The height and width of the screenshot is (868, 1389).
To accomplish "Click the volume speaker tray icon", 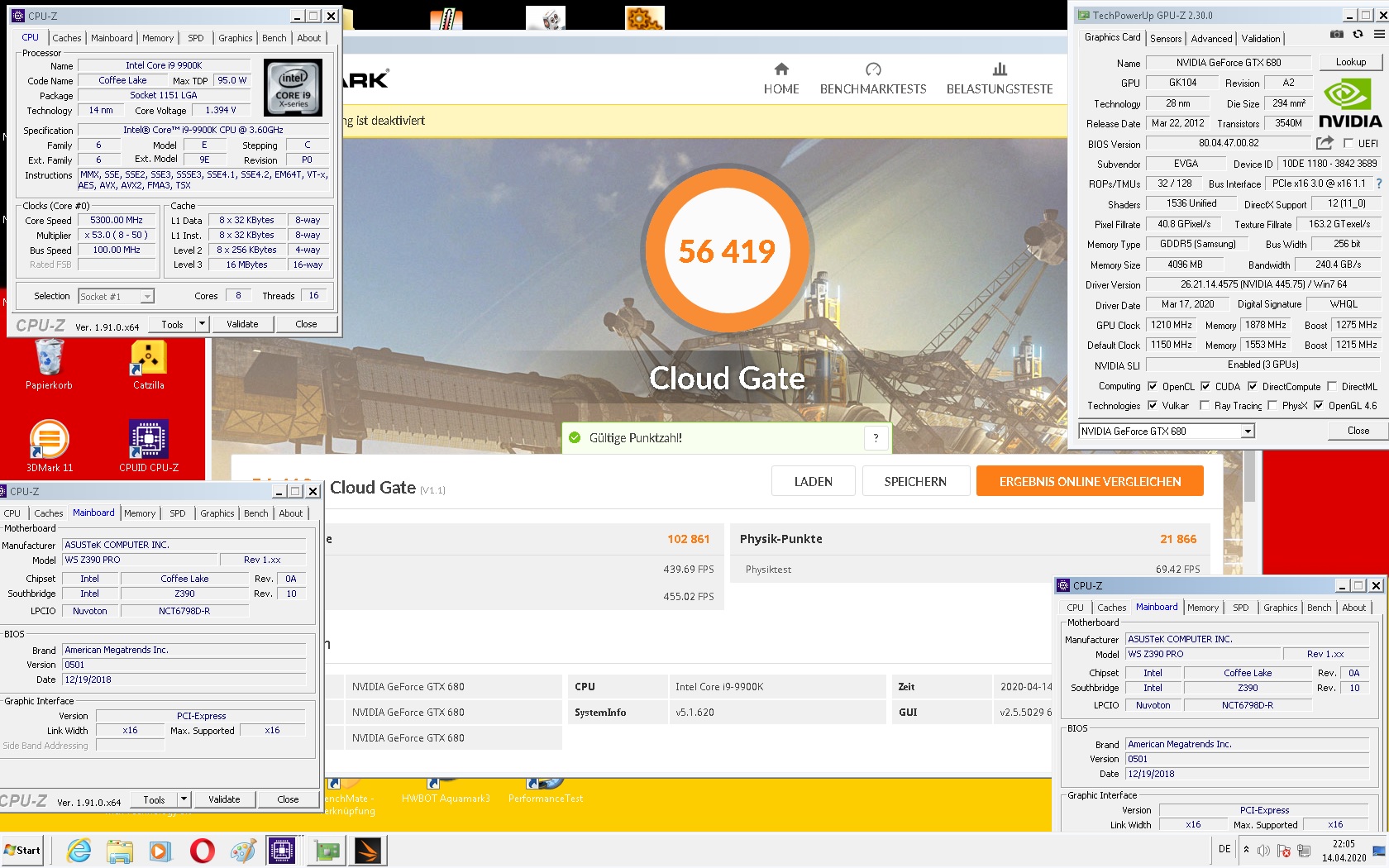I will pos(1263,851).
